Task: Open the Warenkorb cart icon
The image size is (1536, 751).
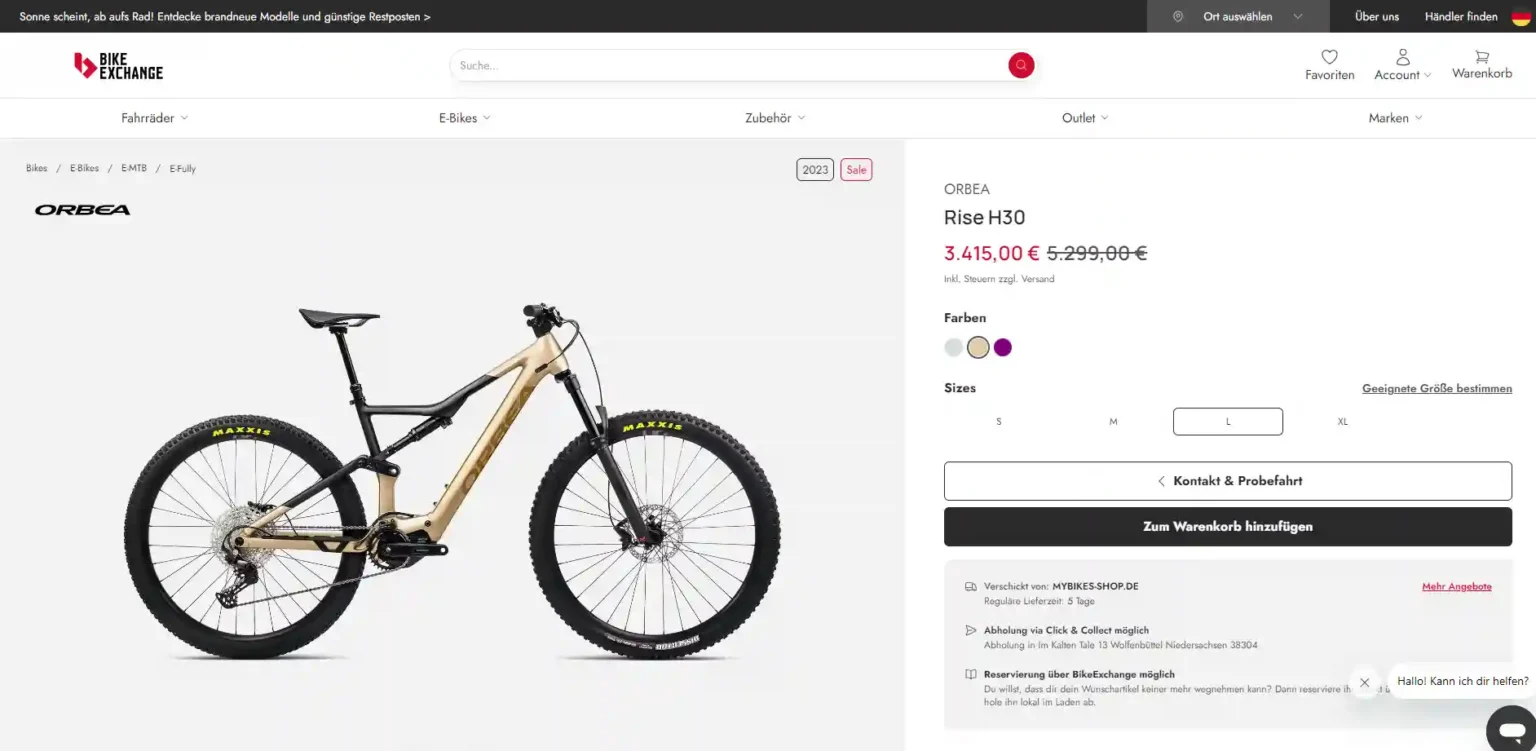Action: click(1481, 58)
